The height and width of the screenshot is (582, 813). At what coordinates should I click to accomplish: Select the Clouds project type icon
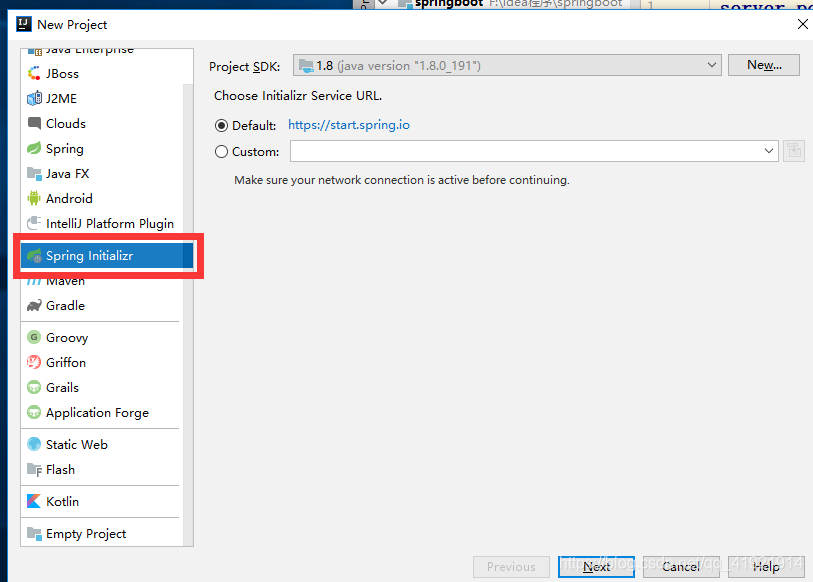(x=34, y=123)
